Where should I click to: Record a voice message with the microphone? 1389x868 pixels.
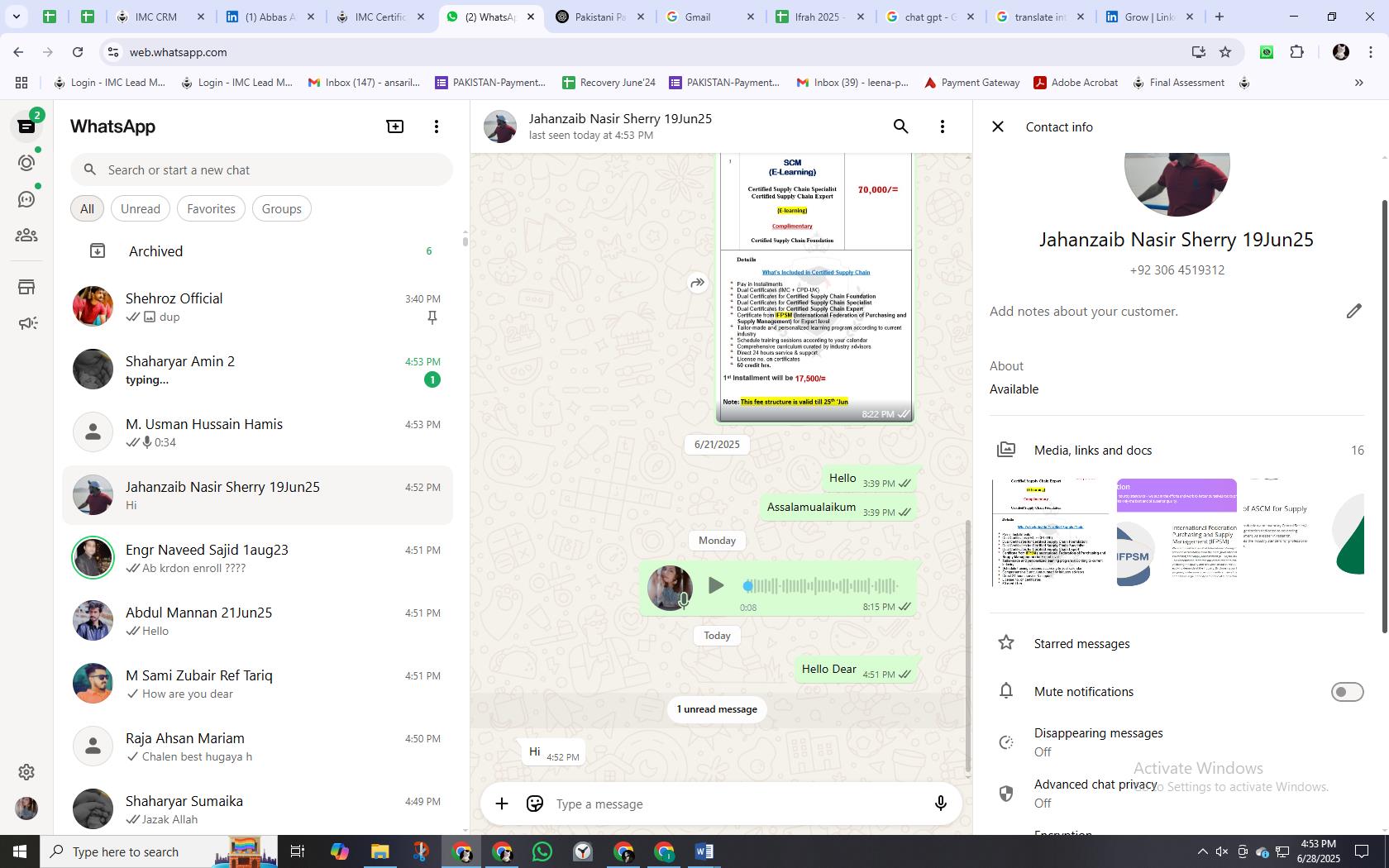940,804
